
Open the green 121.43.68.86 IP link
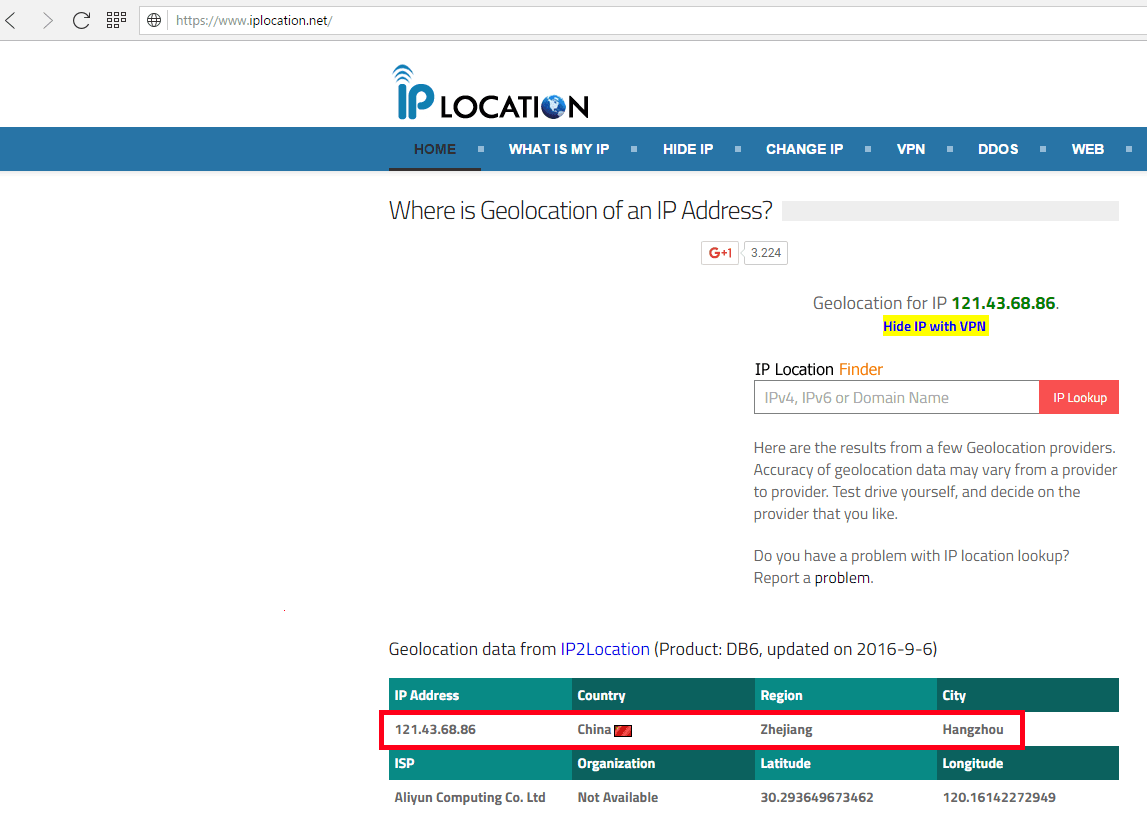pos(1003,303)
